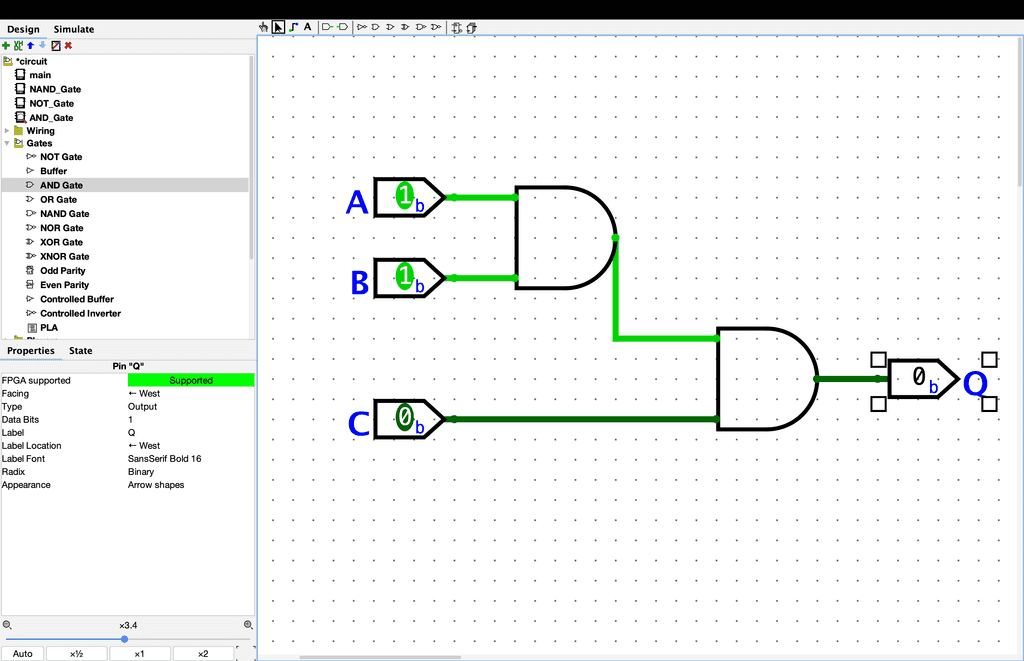Select the Poke (hand) tool
1024x661 pixels.
264,27
